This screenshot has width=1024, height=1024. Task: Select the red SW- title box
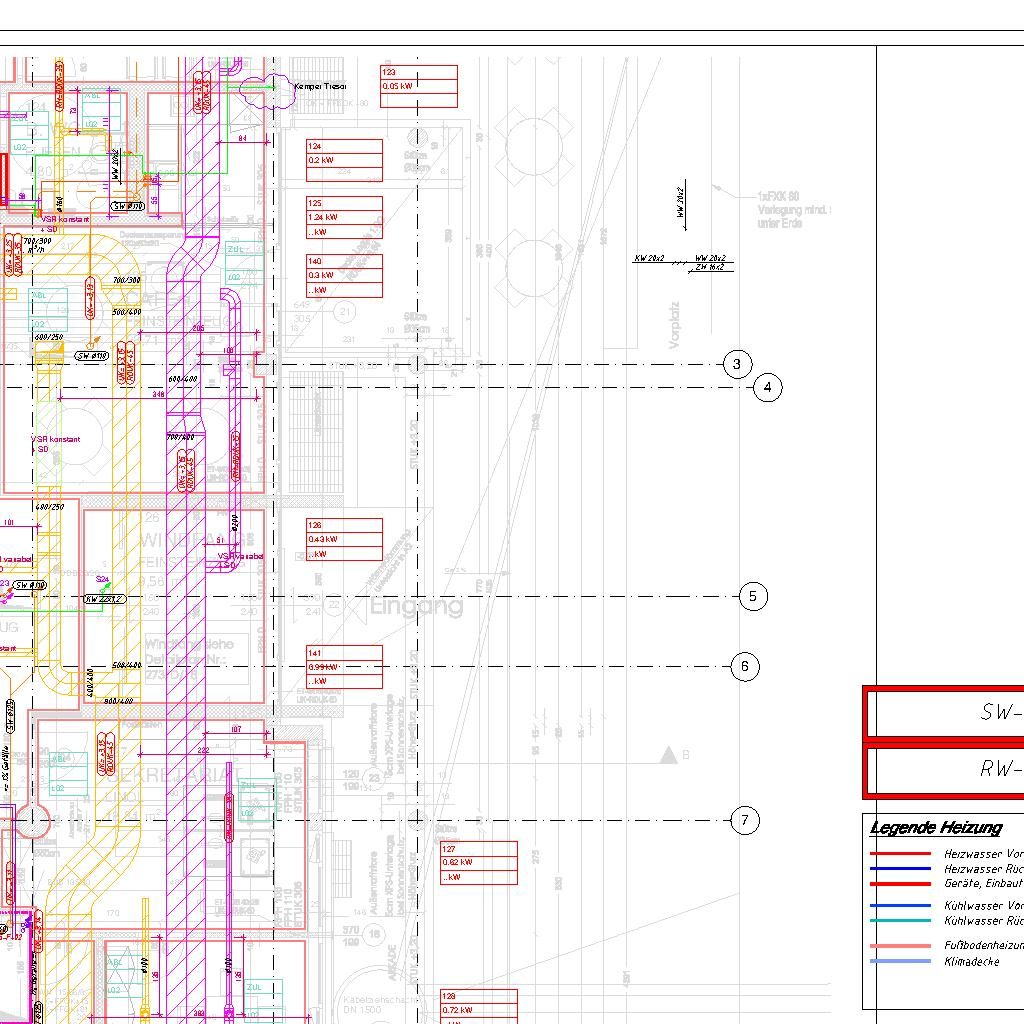click(x=945, y=713)
